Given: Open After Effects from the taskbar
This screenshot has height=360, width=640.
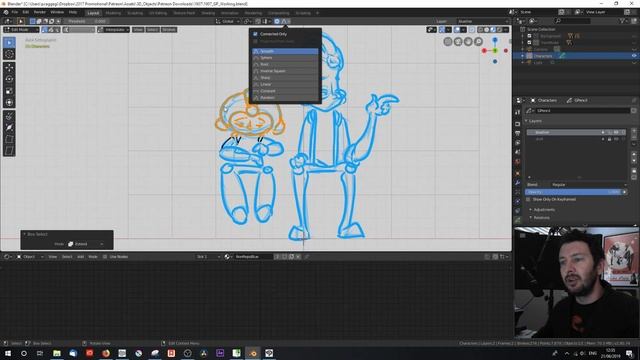Looking at the screenshot, I should tap(220, 353).
